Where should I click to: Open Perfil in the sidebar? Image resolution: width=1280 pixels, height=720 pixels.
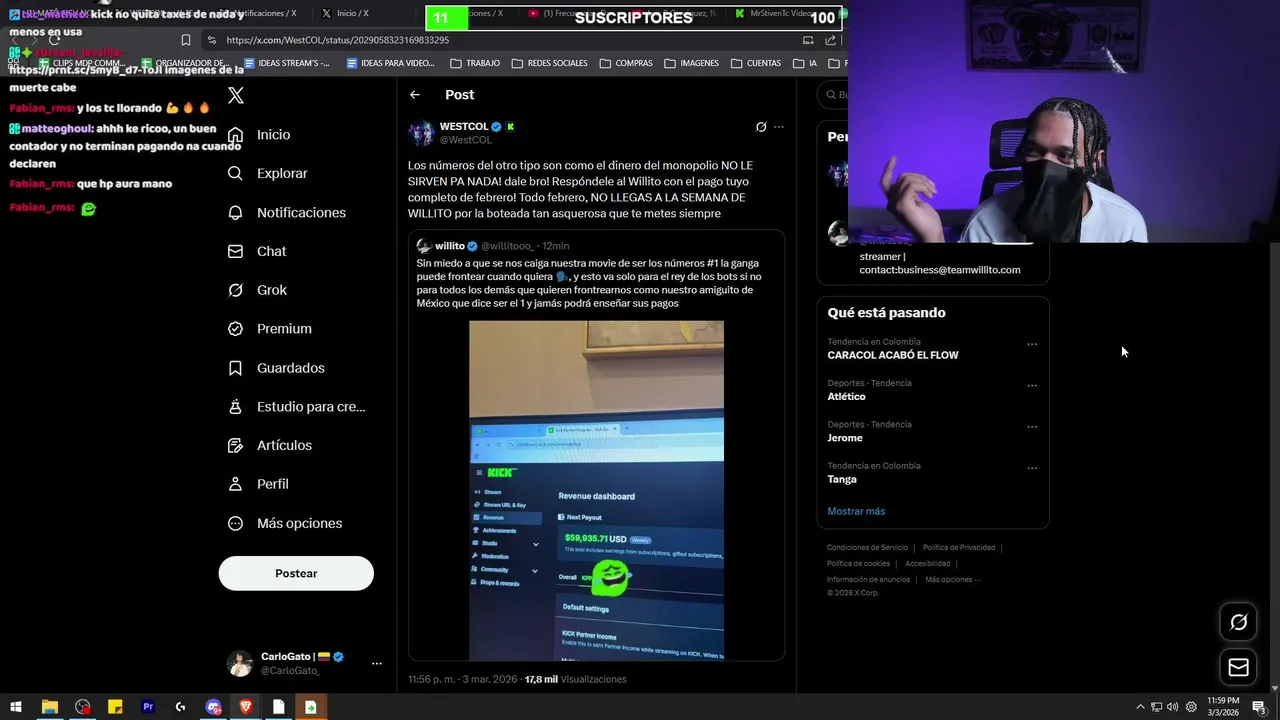[x=258, y=484]
